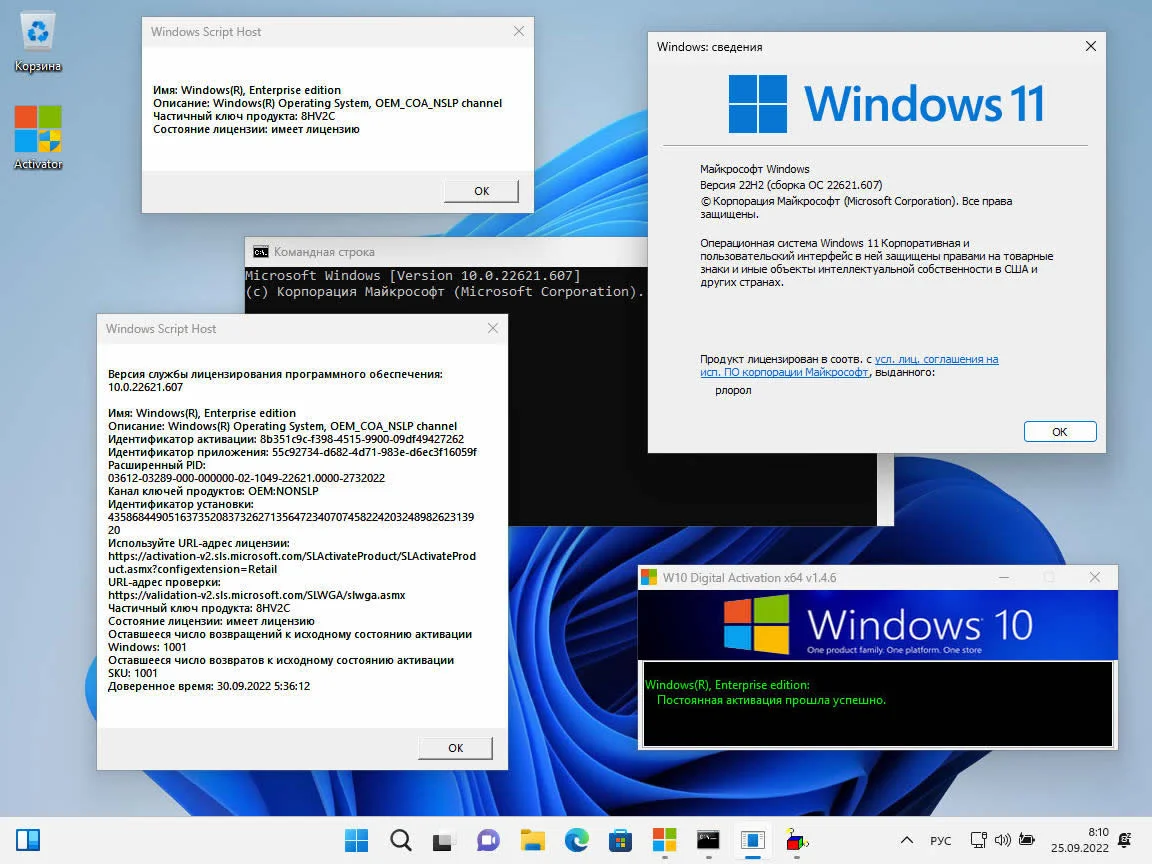Click the Доверенное время: 30.09.2022 5:36:12 line
1152x864 pixels.
[209, 686]
